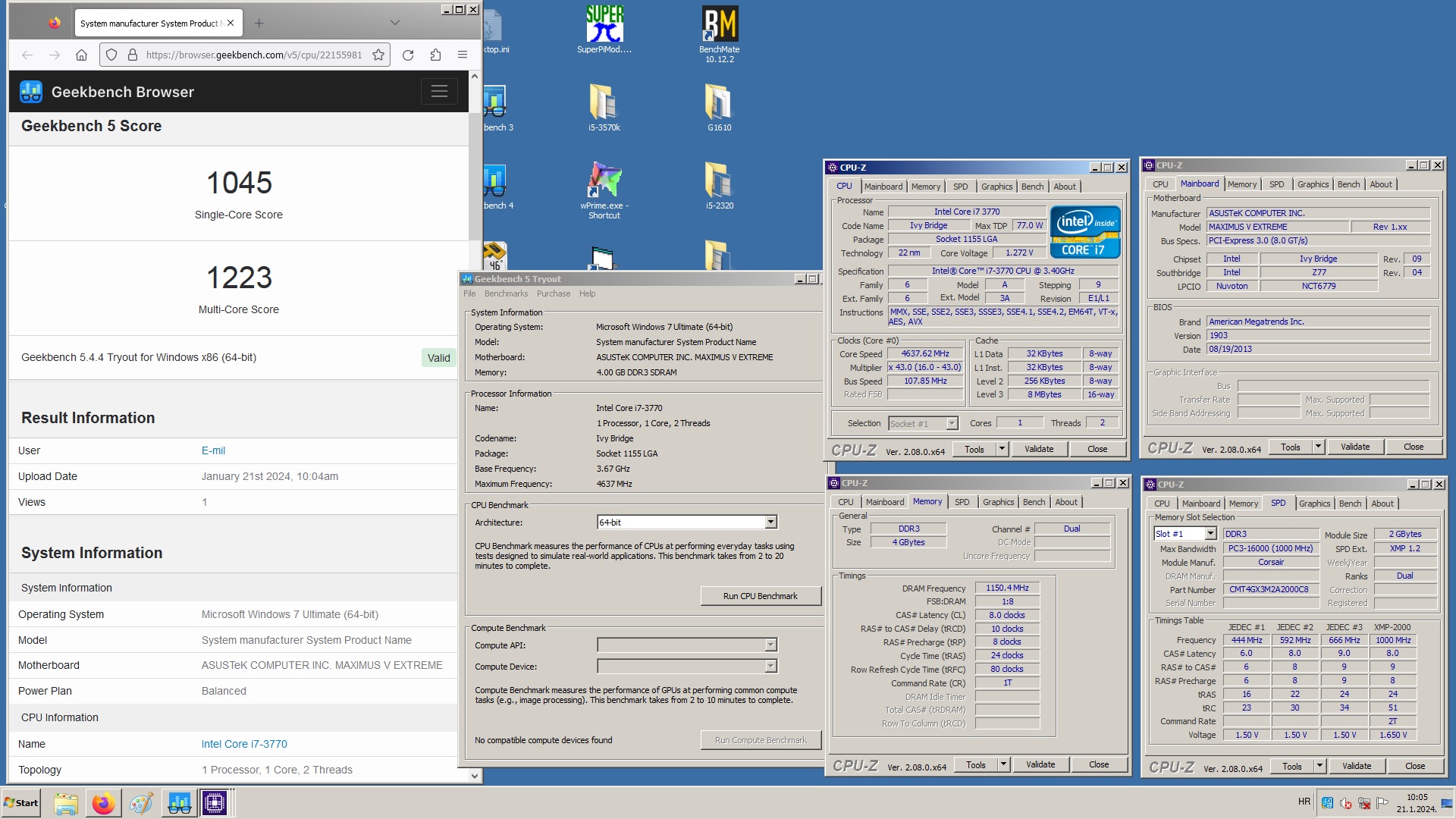Toggle Geekbench Browser navigation menu

pyautogui.click(x=439, y=92)
